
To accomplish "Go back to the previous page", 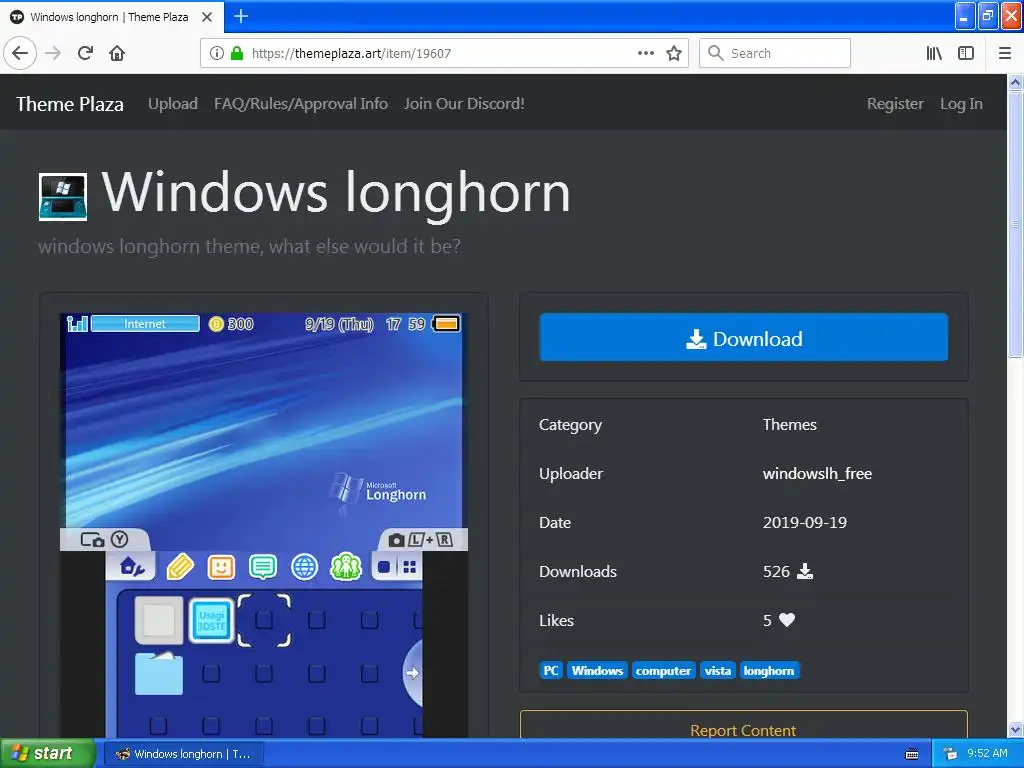I will [20, 54].
